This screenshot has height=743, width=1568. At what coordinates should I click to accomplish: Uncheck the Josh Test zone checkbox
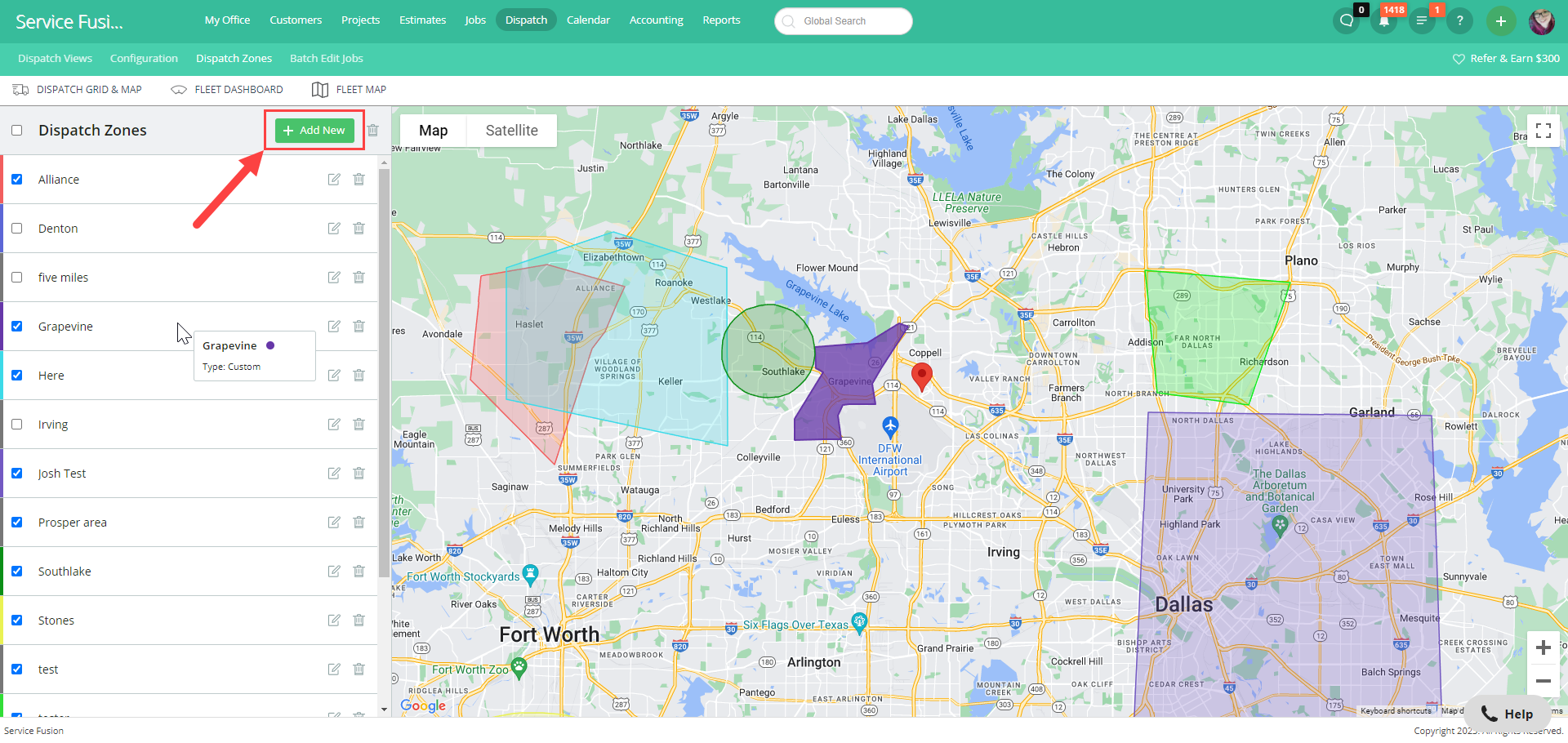(x=16, y=474)
